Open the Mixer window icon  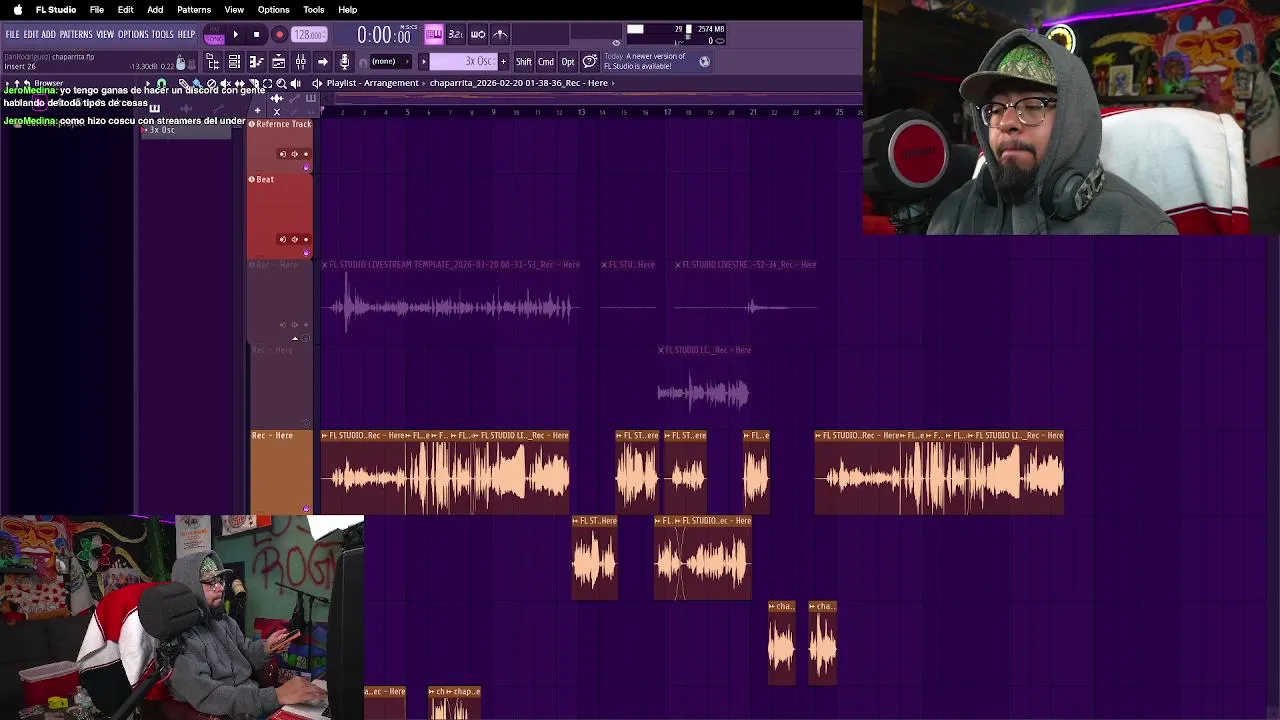coord(300,62)
